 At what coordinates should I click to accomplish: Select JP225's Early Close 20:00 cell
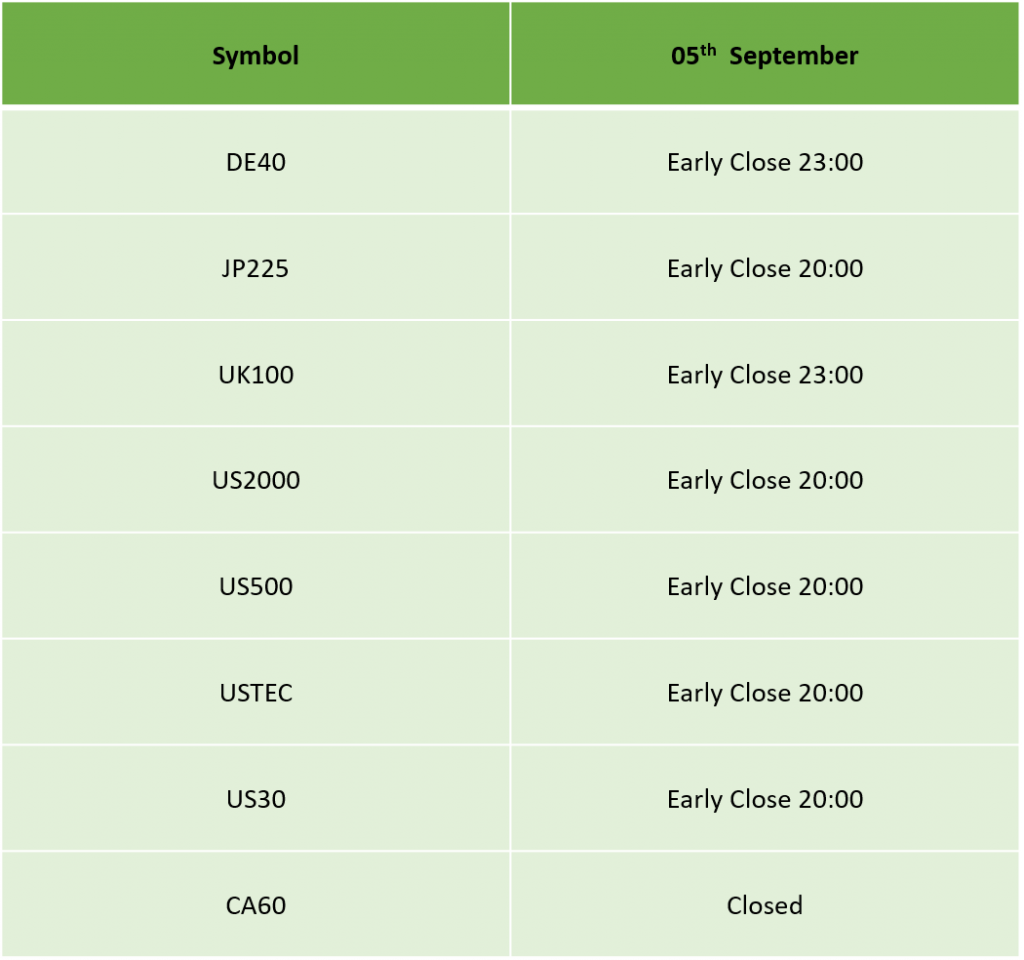click(765, 268)
